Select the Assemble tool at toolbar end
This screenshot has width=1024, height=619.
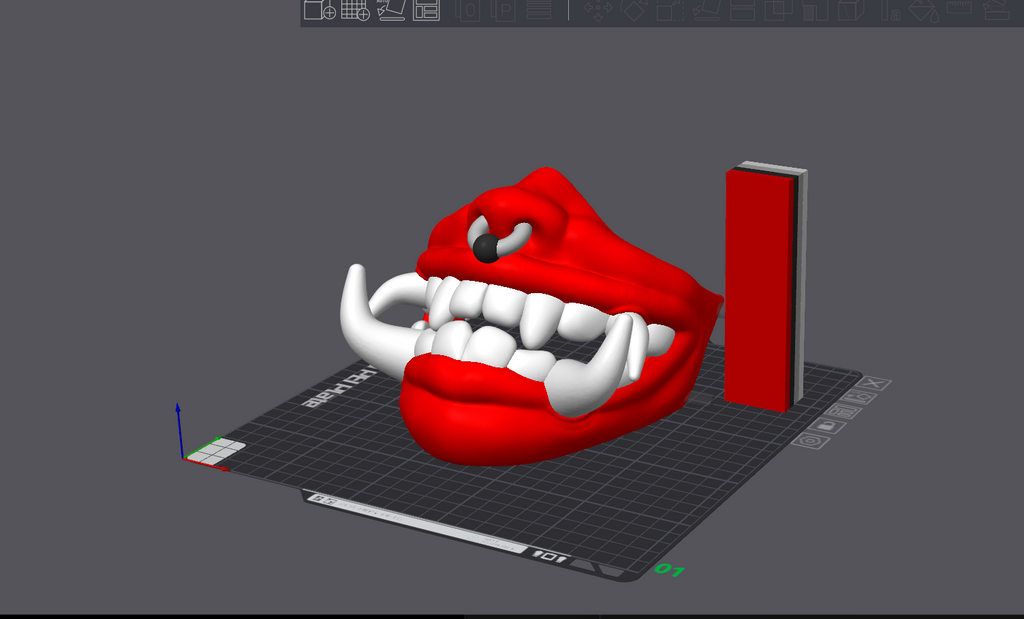996,10
